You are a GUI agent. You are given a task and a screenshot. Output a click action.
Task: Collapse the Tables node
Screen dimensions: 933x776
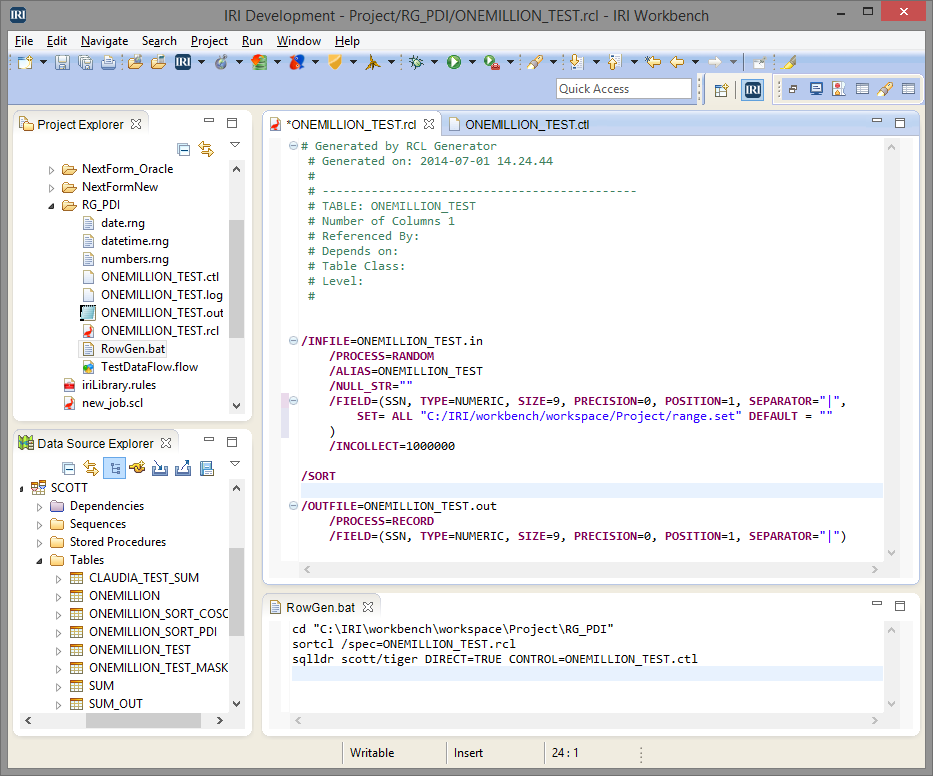(40, 561)
